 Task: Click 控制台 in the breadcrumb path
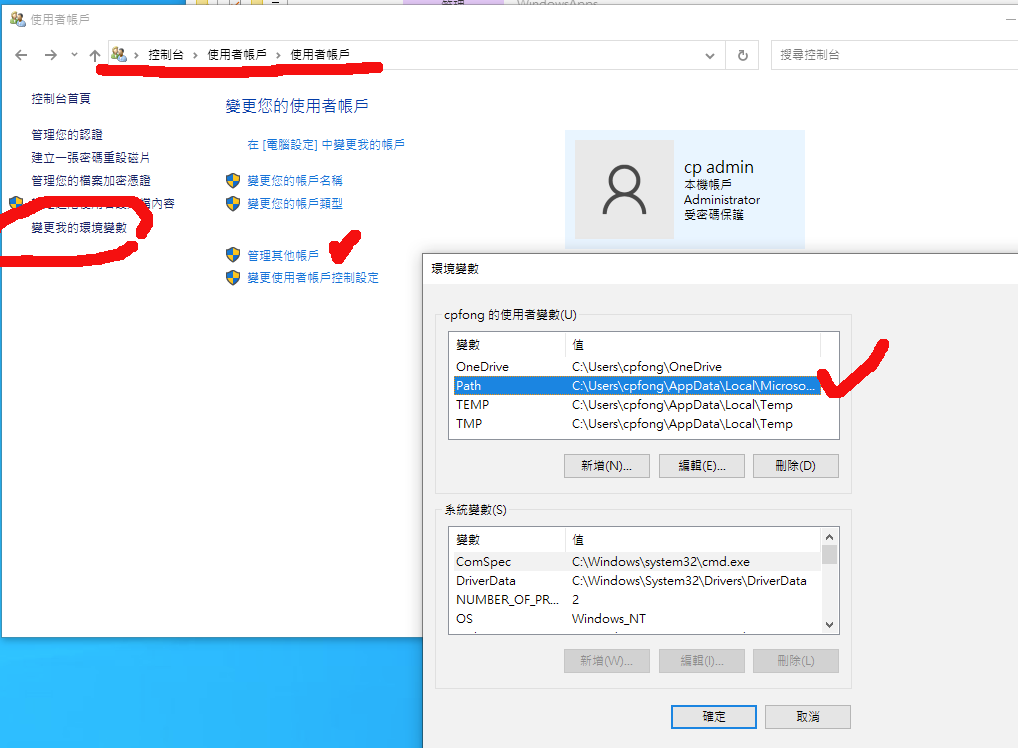(165, 55)
